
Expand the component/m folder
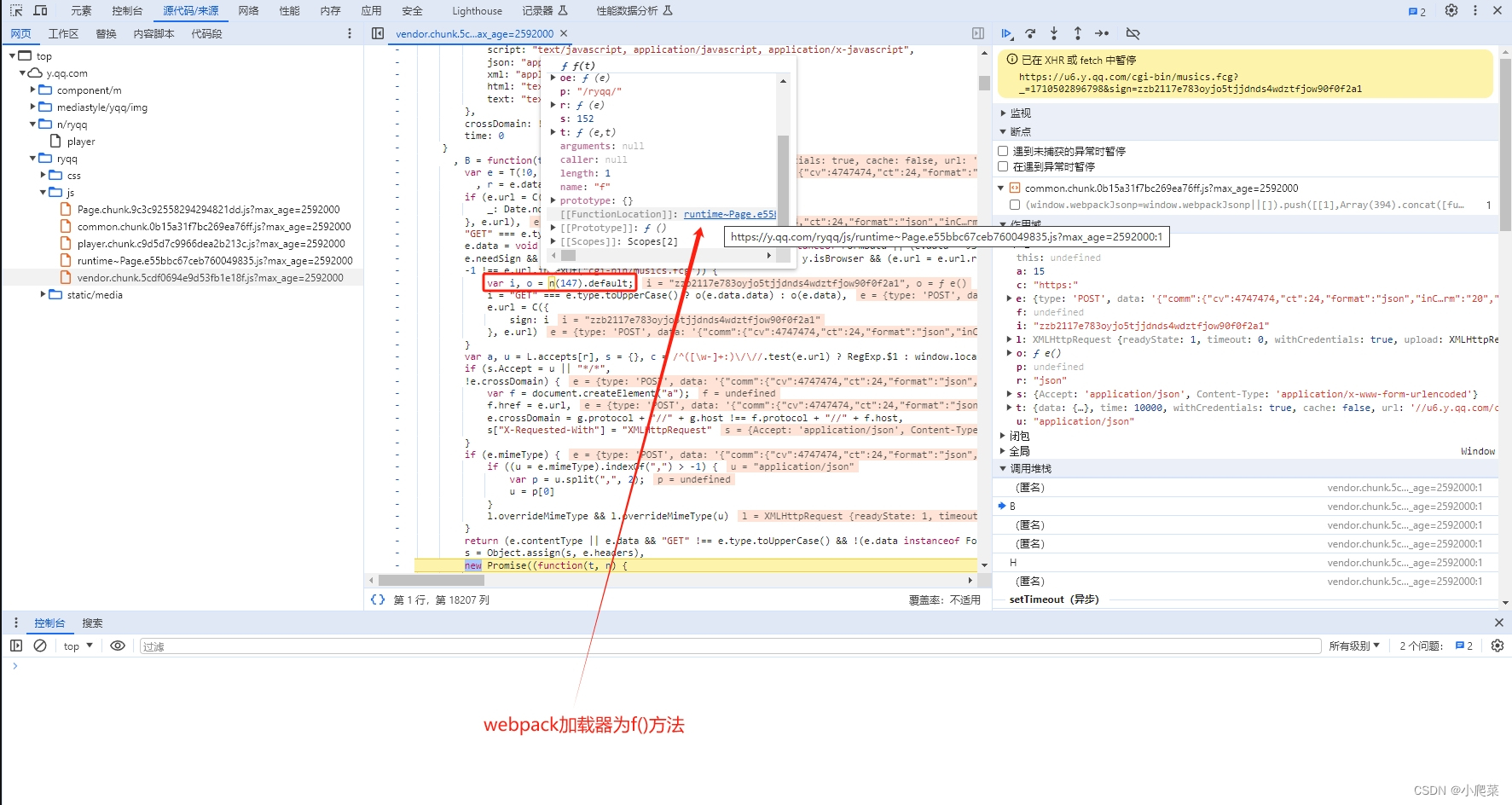pyautogui.click(x=33, y=90)
